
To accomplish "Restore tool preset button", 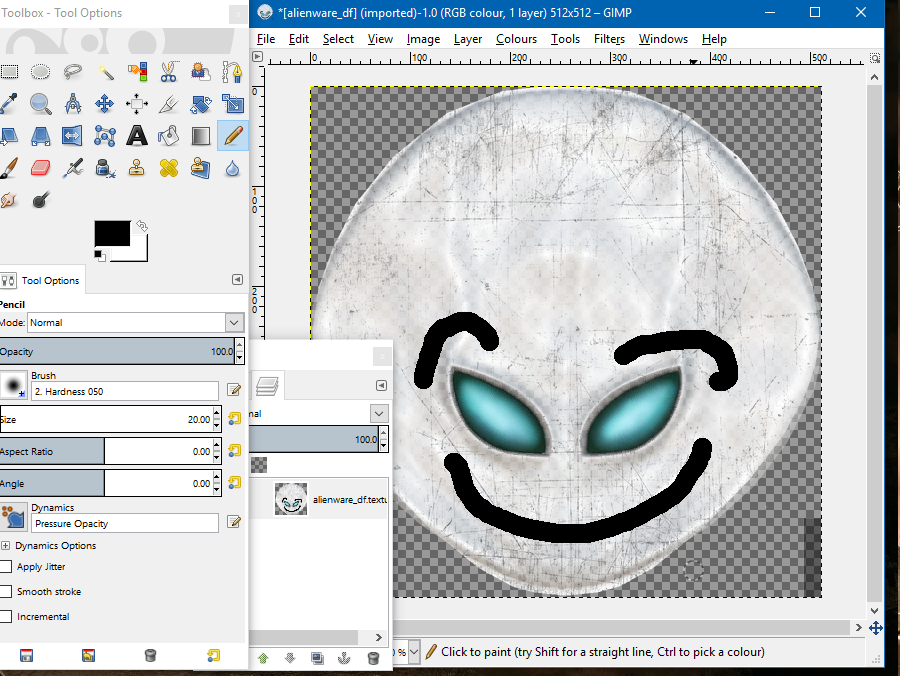I will [88, 655].
